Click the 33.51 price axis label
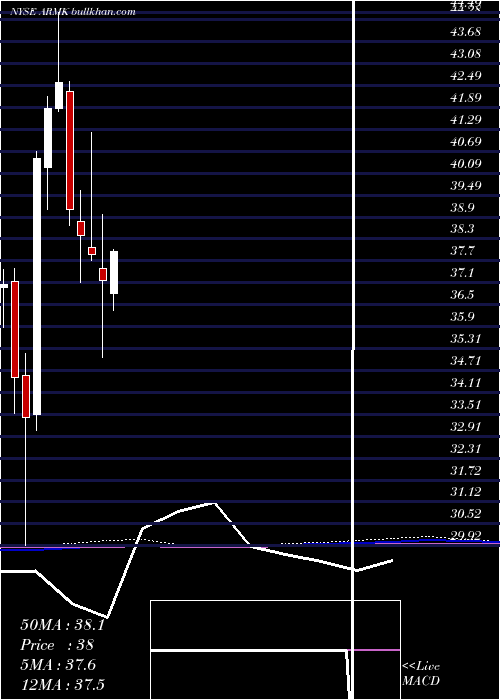 tap(466, 404)
